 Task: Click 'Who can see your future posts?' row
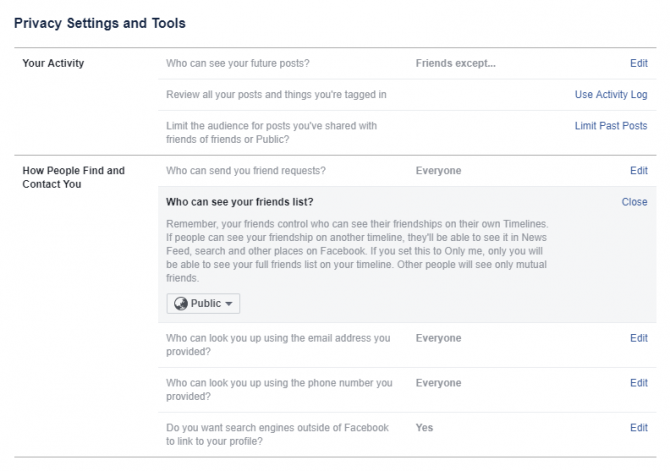(x=237, y=63)
